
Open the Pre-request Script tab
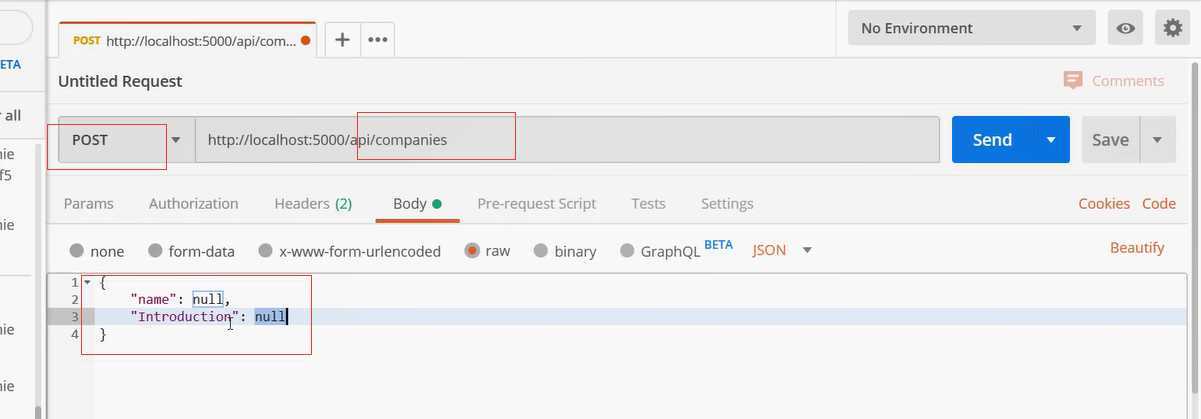tap(536, 203)
